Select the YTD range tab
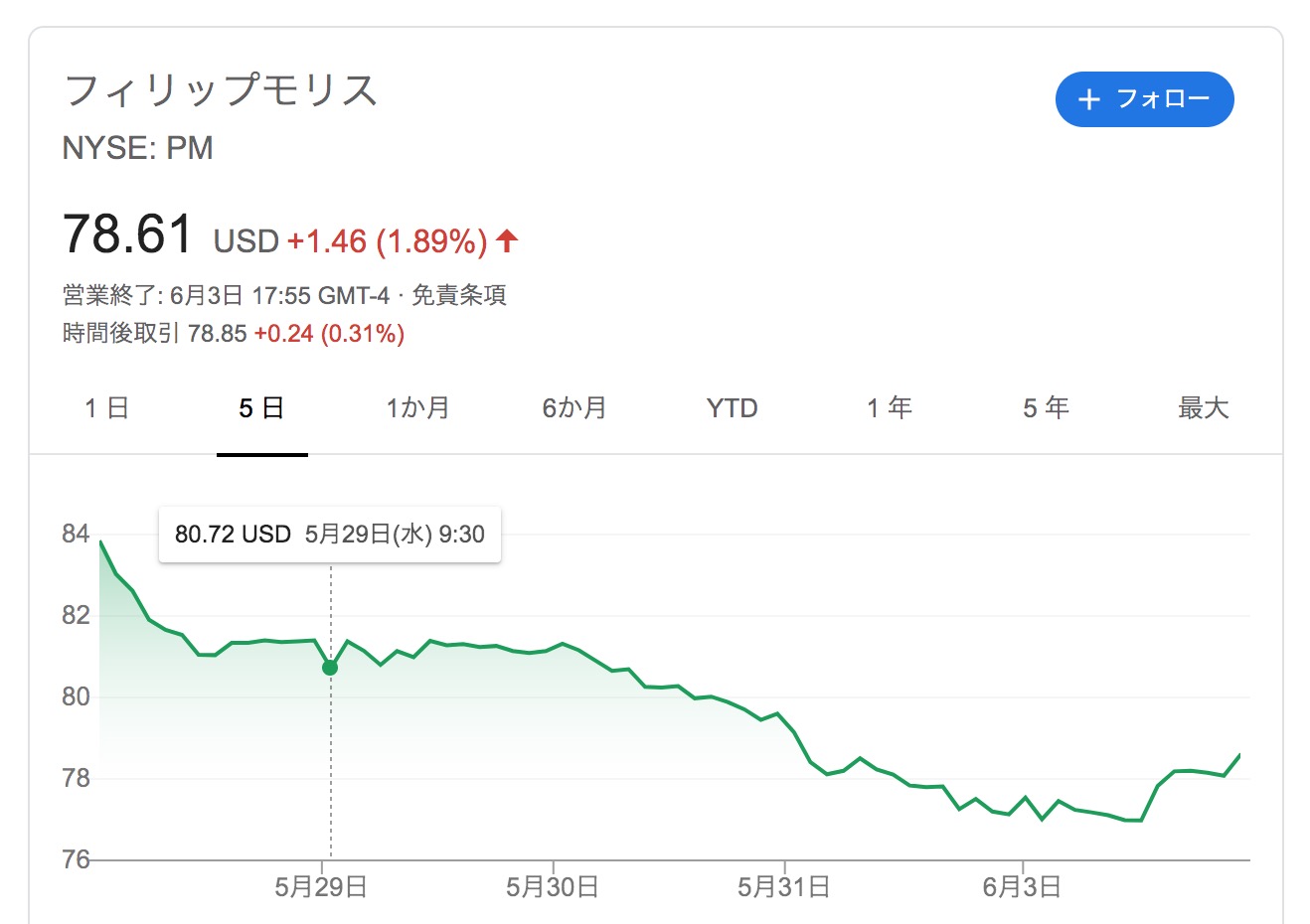This screenshot has width=1310, height=924. (x=733, y=408)
